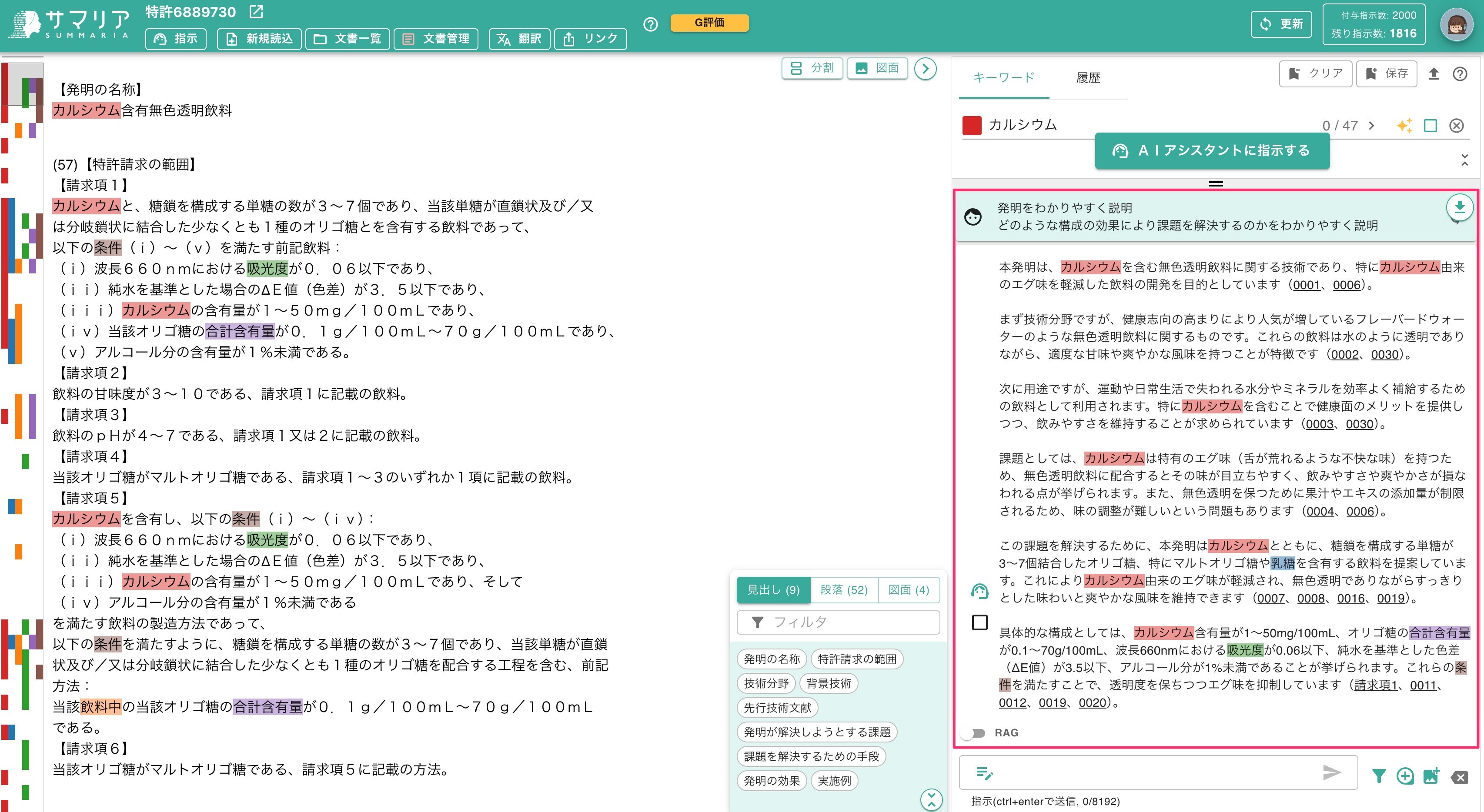Collapse the headings panel with circular arrows icon
This screenshot has width=1484, height=812.
(x=931, y=799)
